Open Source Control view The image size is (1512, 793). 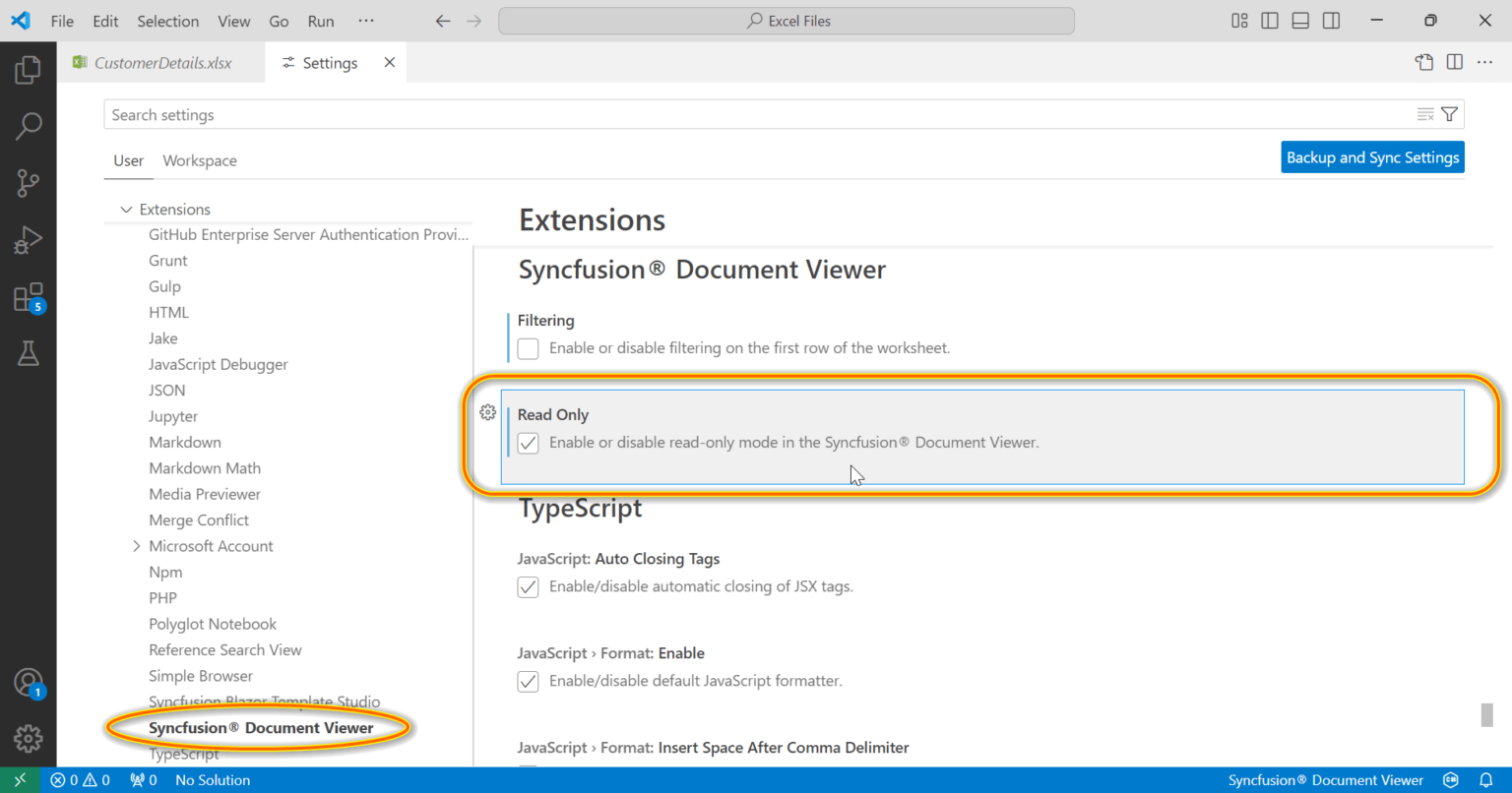click(x=29, y=183)
